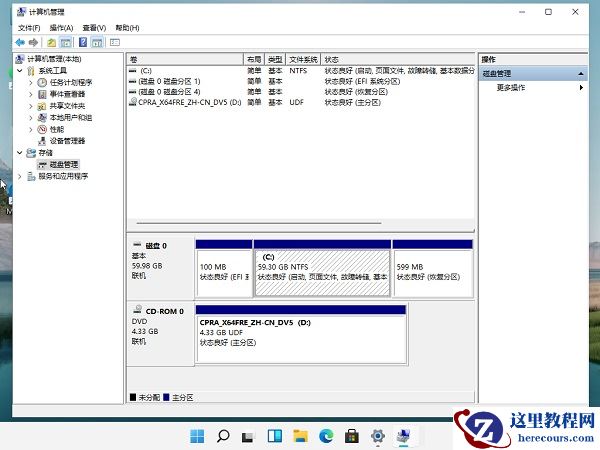This screenshot has width=600, height=450.
Task: Open Task View on the taskbar
Action: pos(248,436)
